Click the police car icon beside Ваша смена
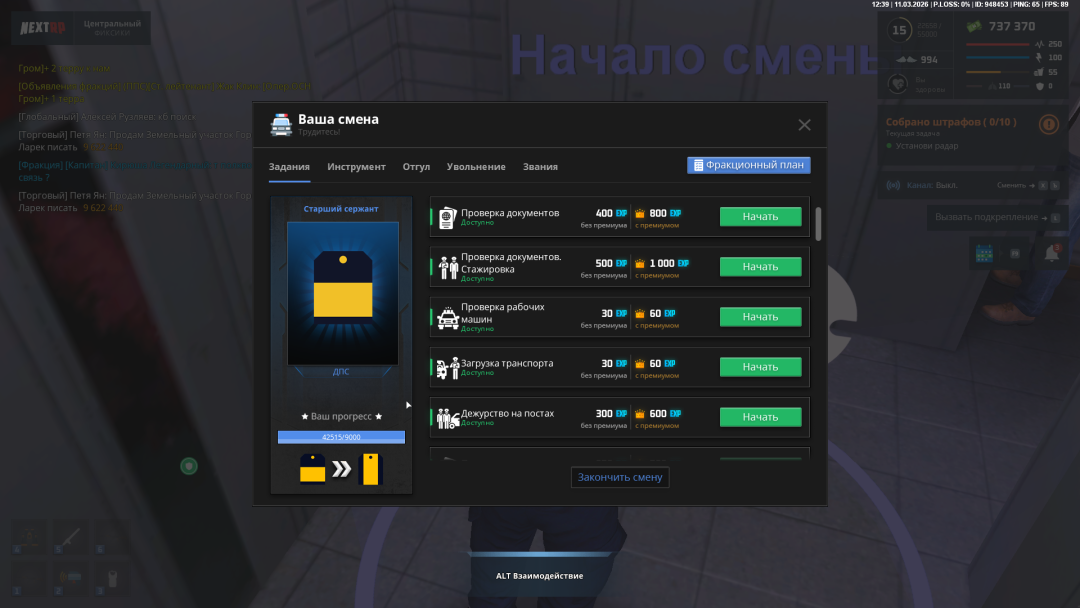Screen dimensions: 1080x608 pyautogui.click(x=281, y=125)
